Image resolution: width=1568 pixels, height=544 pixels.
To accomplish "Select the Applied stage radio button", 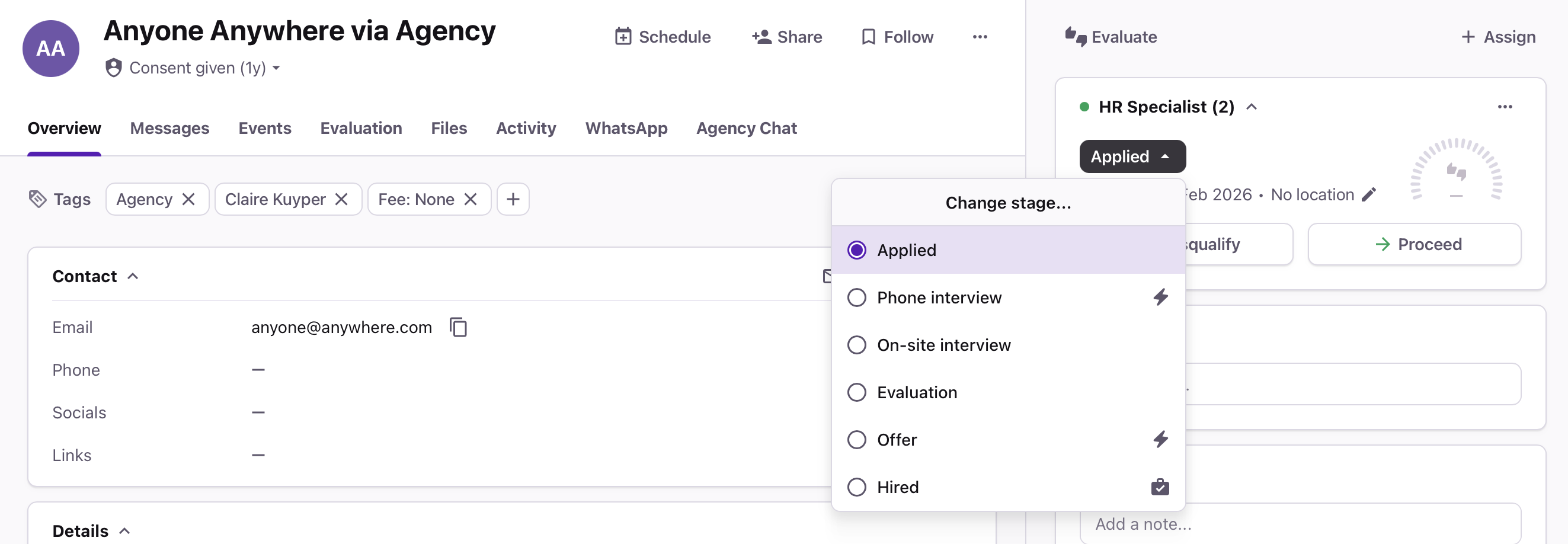I will pyautogui.click(x=856, y=250).
